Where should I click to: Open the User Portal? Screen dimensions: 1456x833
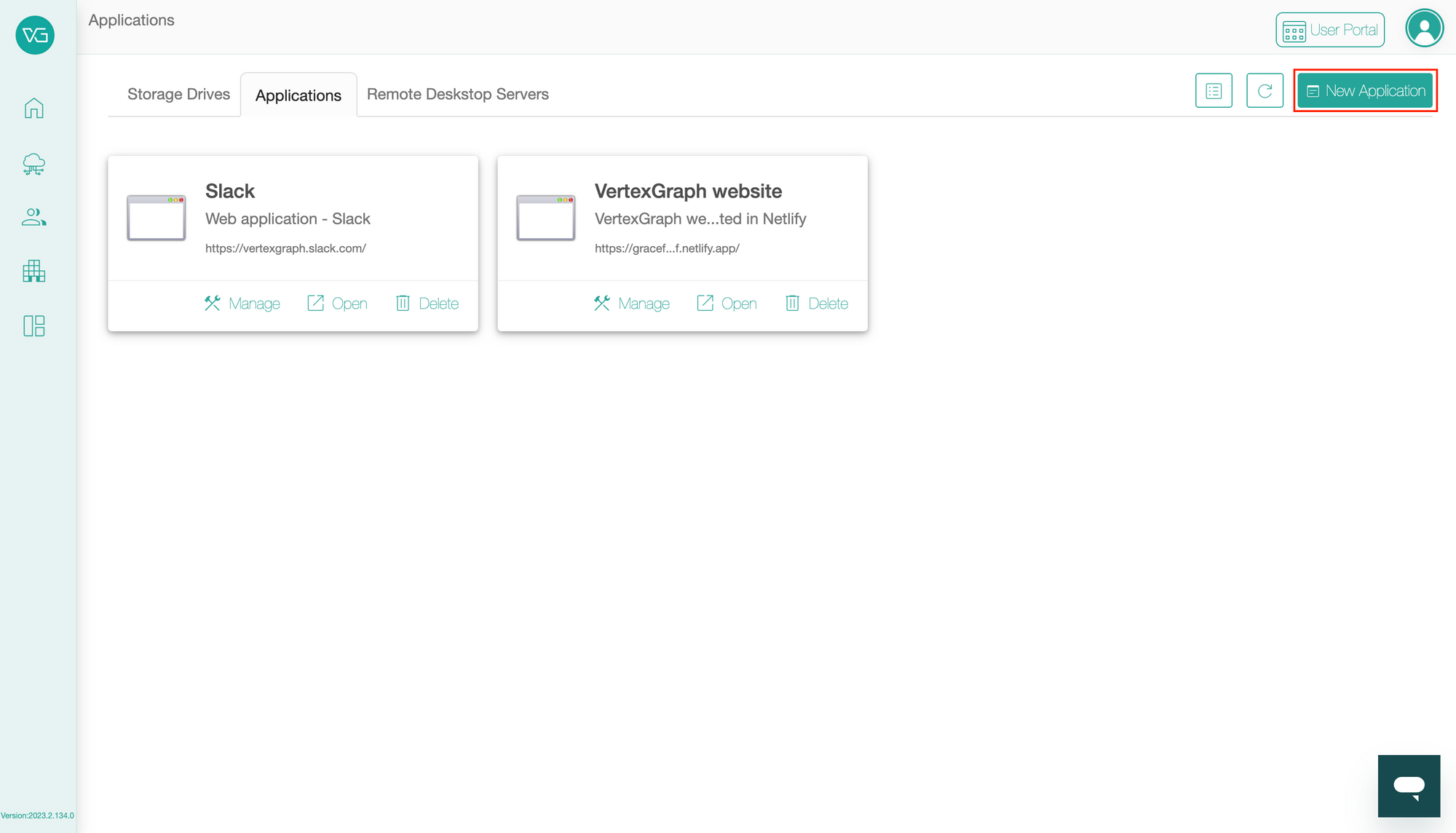coord(1330,30)
